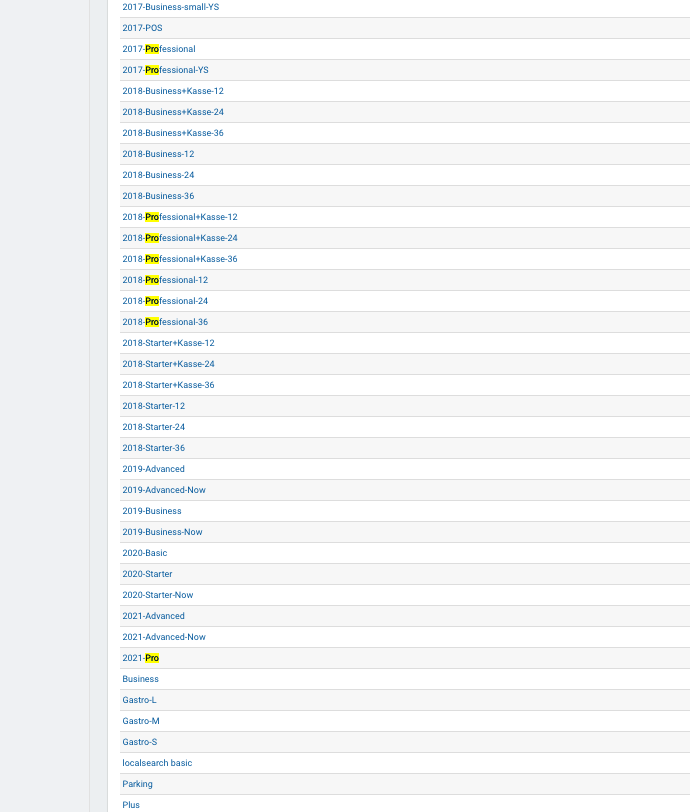Select the 2018-Starter-24 link

point(154,427)
